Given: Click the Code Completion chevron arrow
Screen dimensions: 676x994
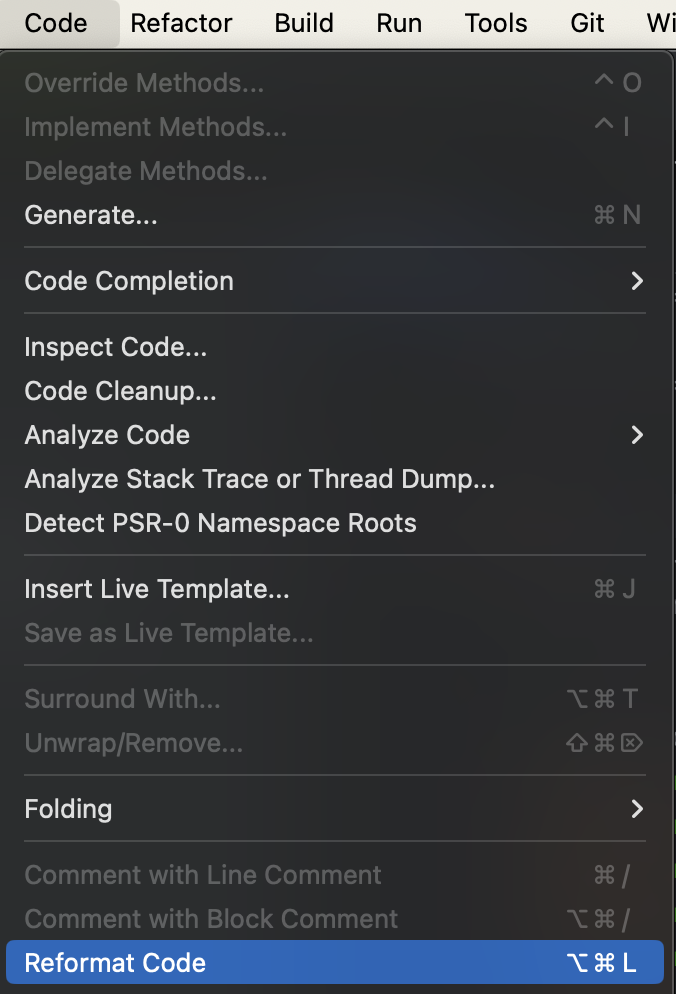Looking at the screenshot, I should (637, 281).
